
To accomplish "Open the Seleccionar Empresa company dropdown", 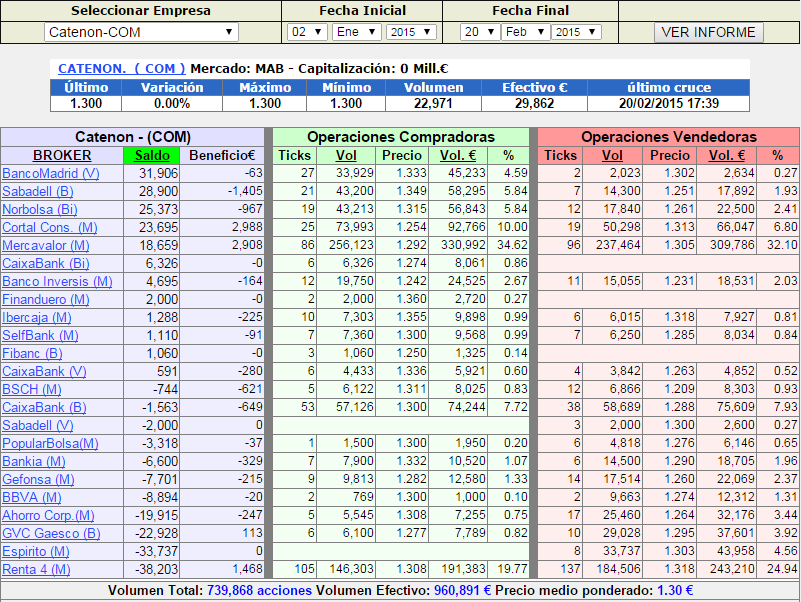I will 141,32.
